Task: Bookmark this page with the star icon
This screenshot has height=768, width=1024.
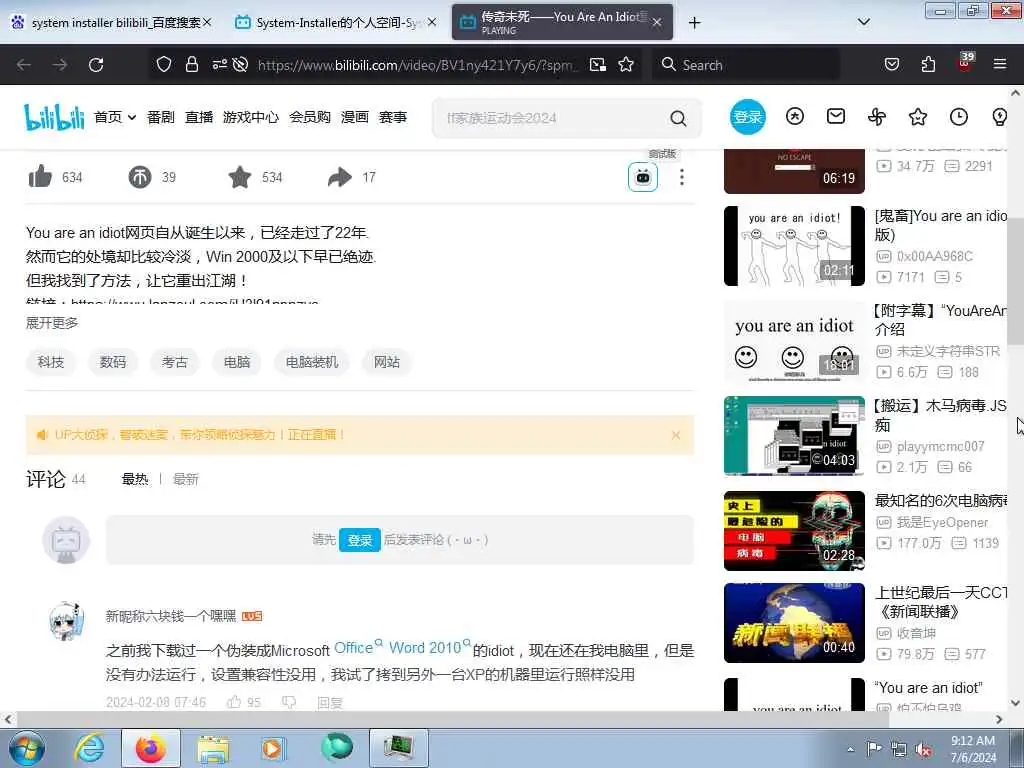Action: click(626, 64)
